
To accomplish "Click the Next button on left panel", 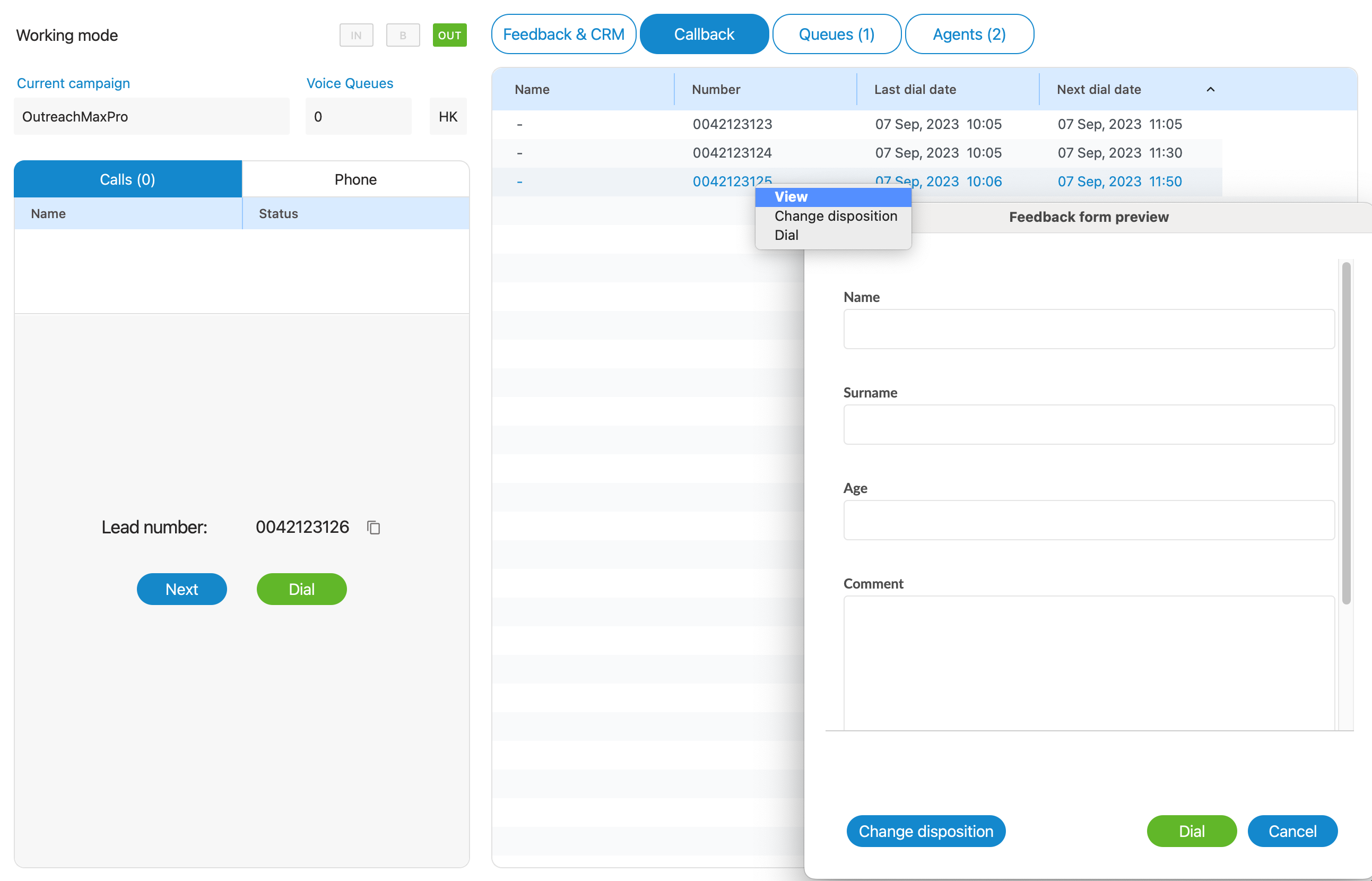I will click(x=182, y=589).
